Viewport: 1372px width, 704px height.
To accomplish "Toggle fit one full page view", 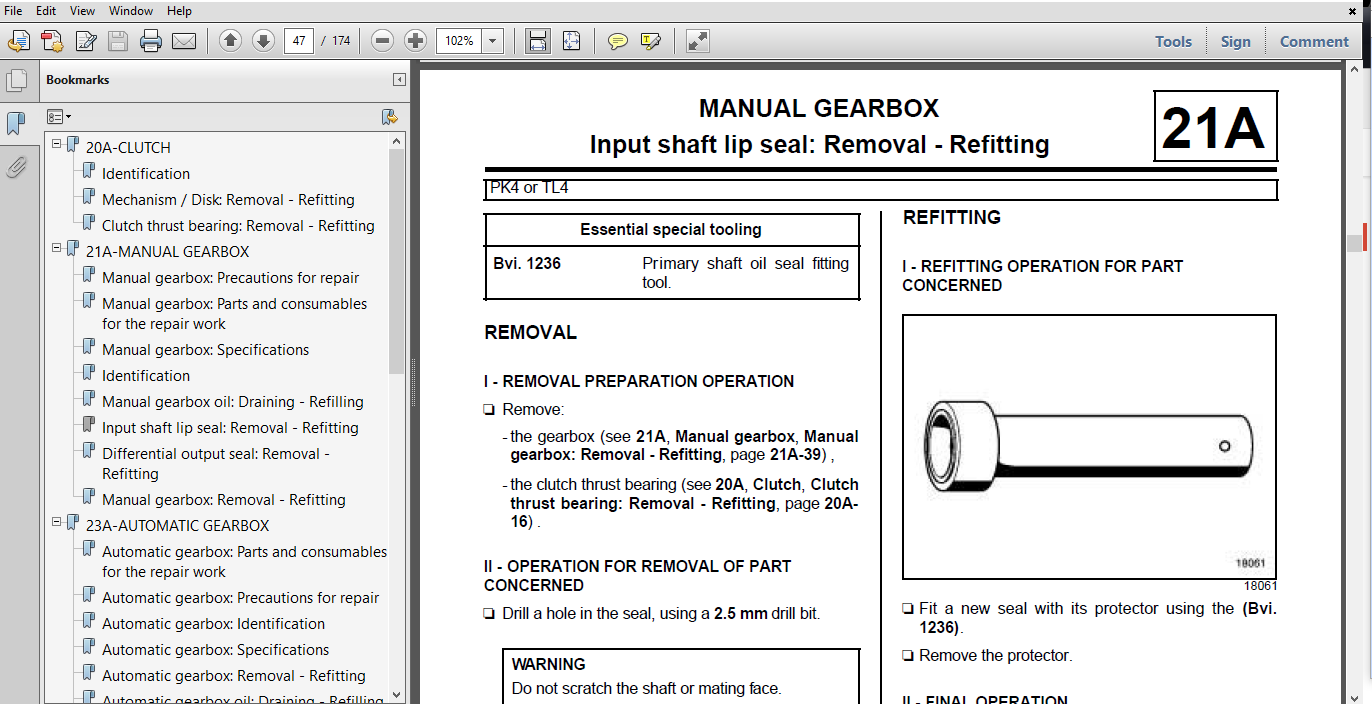I will [x=571, y=41].
